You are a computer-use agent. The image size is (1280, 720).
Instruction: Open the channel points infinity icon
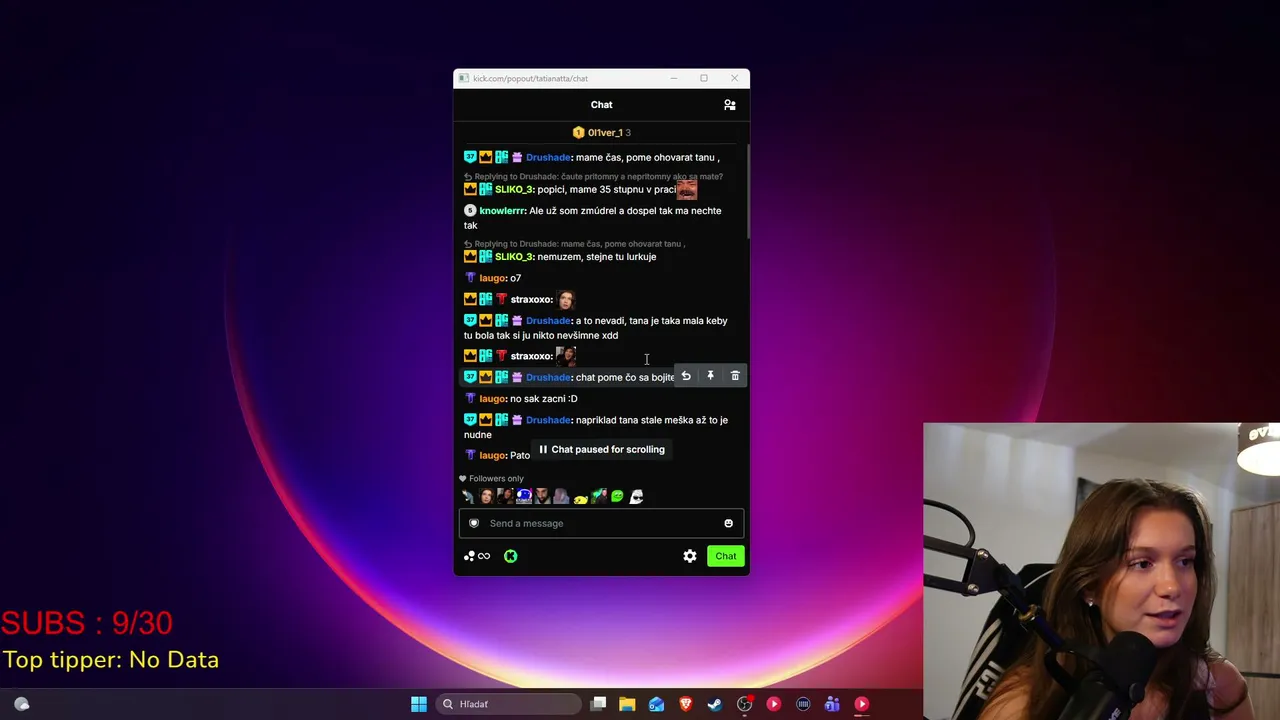477,556
